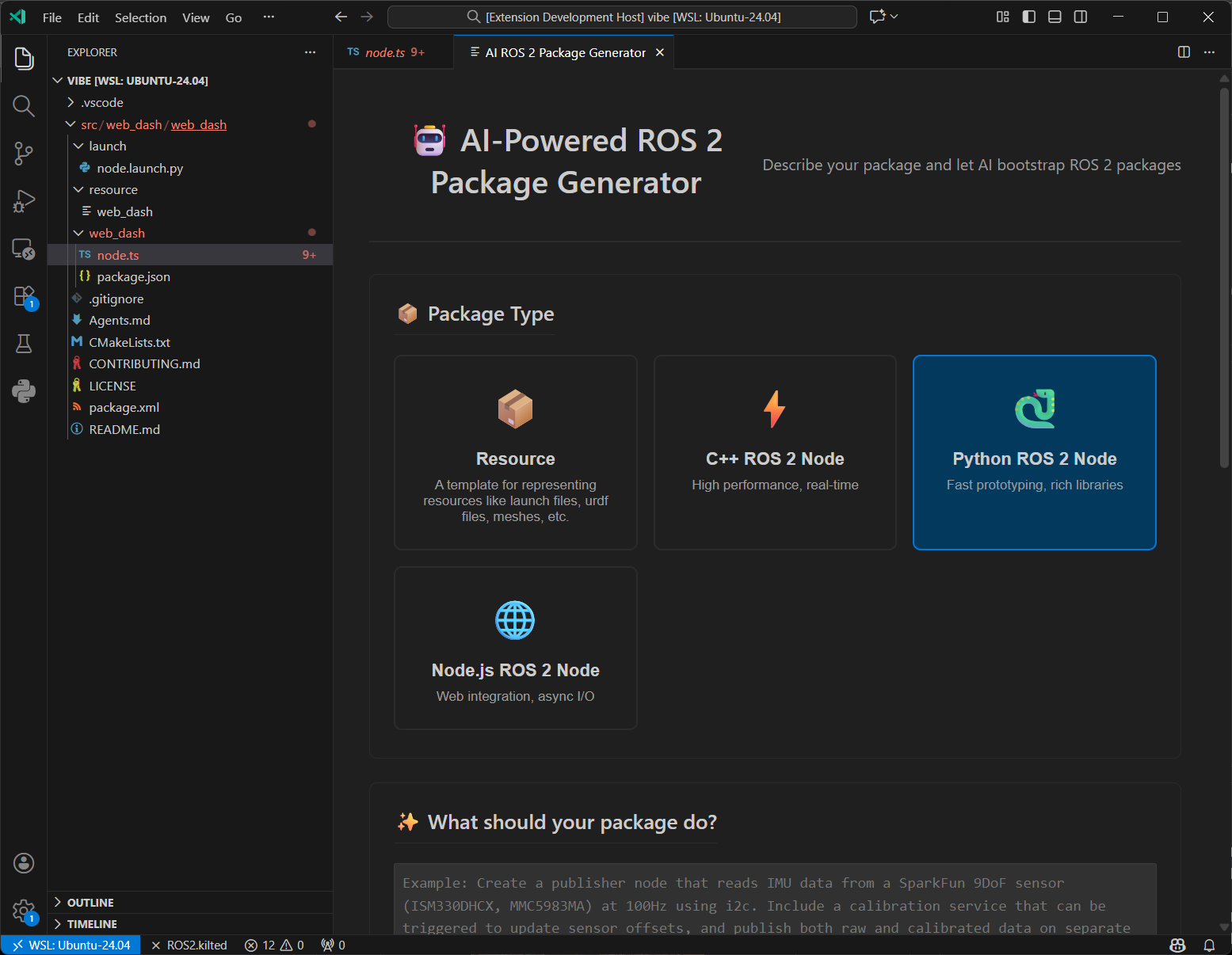The height and width of the screenshot is (955, 1232).
Task: Toggle the primary side bar
Action: [x=1029, y=17]
